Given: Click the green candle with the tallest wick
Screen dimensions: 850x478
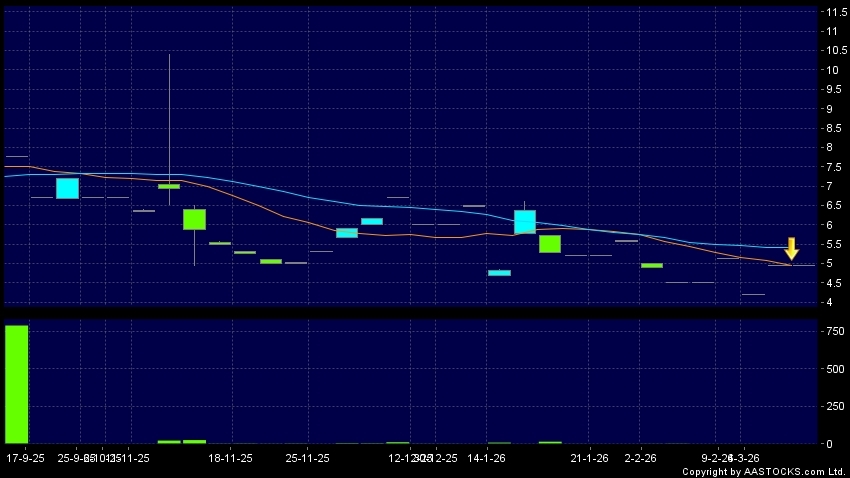Looking at the screenshot, I should (x=169, y=186).
